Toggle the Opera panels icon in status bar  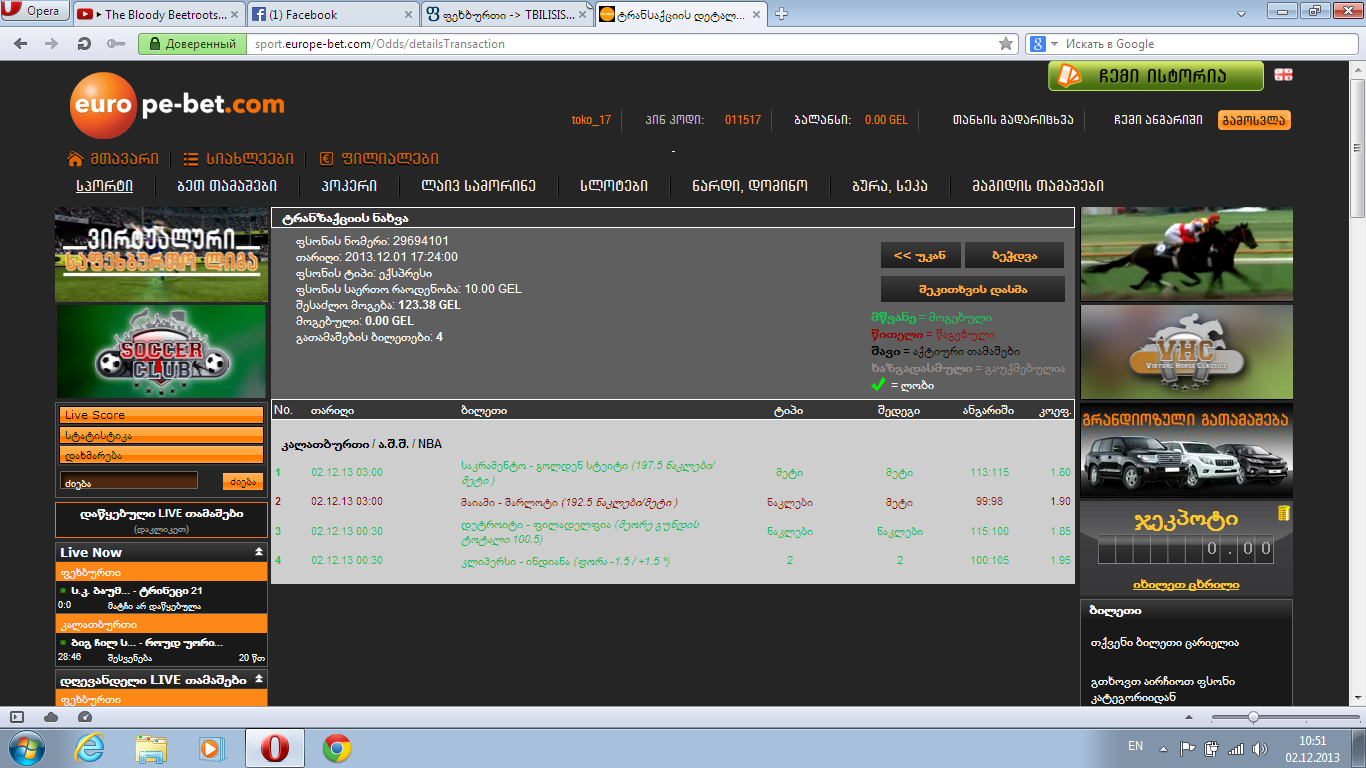click(x=17, y=717)
